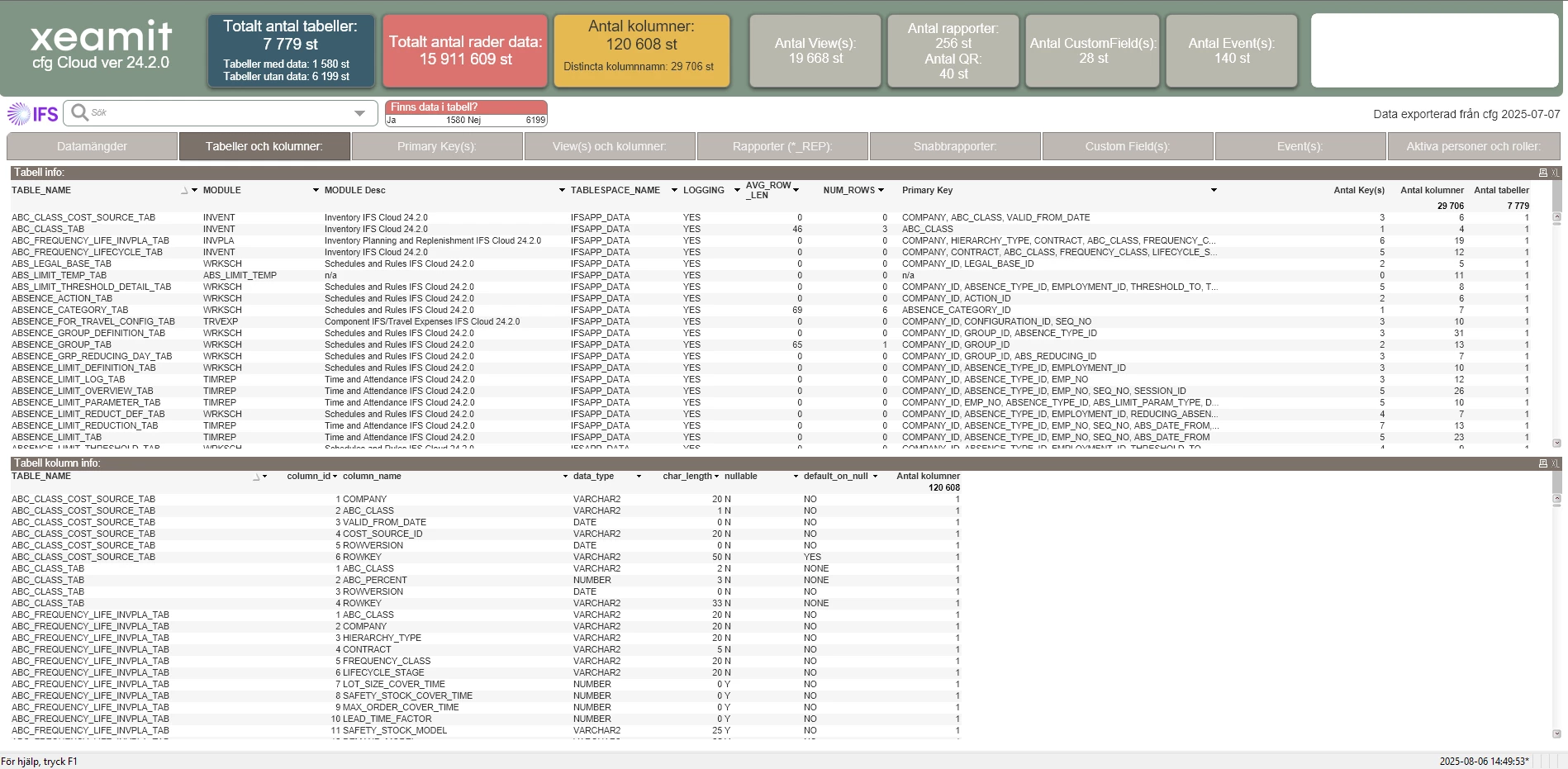Click Tabell kolumn info scrollbar up arrow
This screenshot has height=769, width=1568.
coord(1556,499)
